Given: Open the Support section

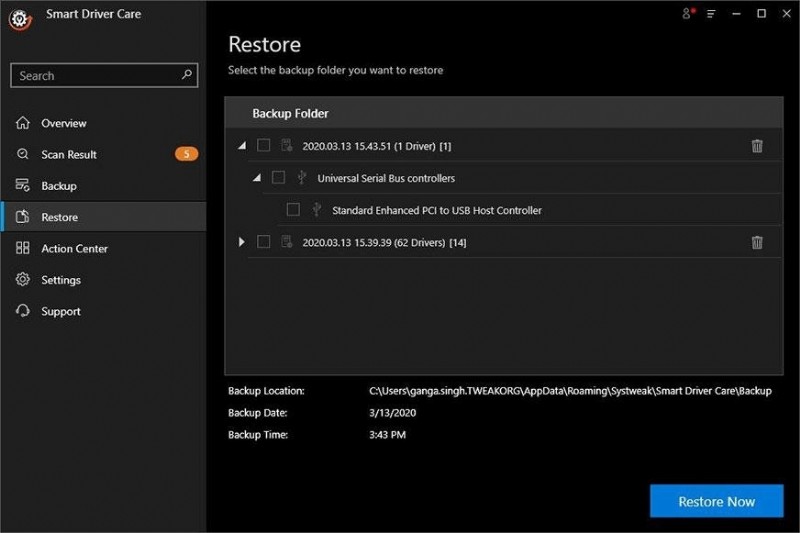Looking at the screenshot, I should (104, 311).
